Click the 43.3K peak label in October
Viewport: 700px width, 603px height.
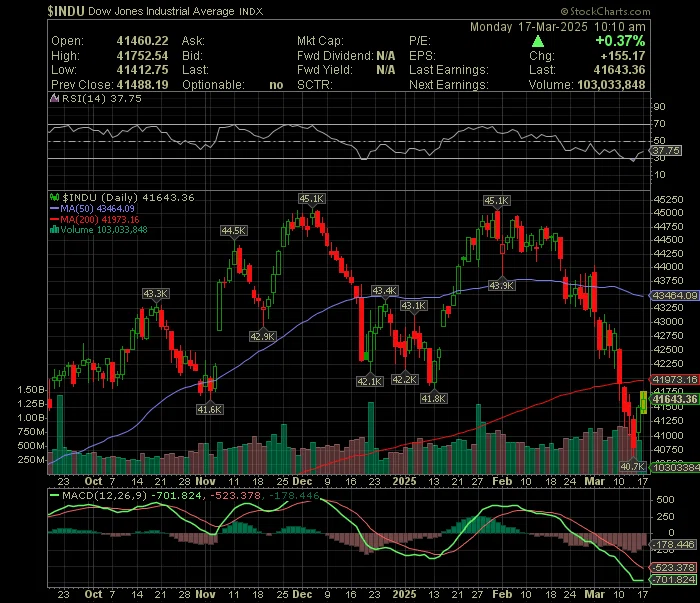click(x=155, y=294)
